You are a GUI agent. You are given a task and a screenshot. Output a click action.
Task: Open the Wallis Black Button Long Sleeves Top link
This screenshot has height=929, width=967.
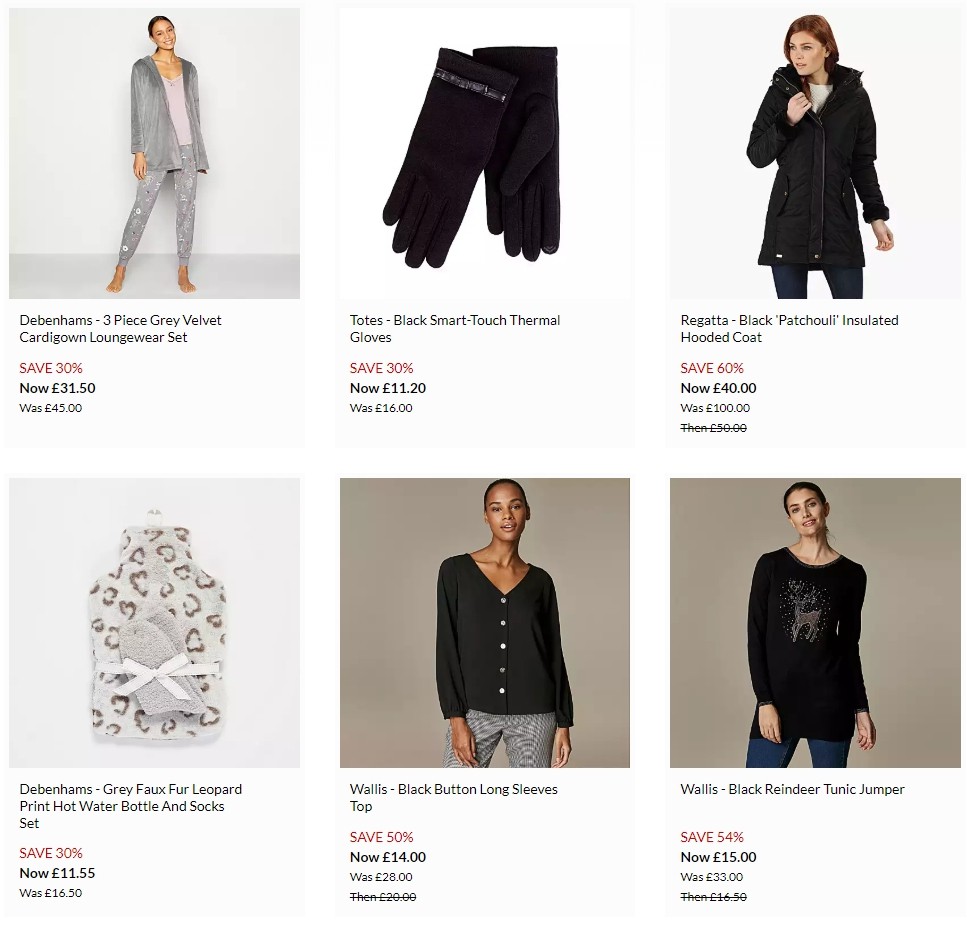coord(454,797)
